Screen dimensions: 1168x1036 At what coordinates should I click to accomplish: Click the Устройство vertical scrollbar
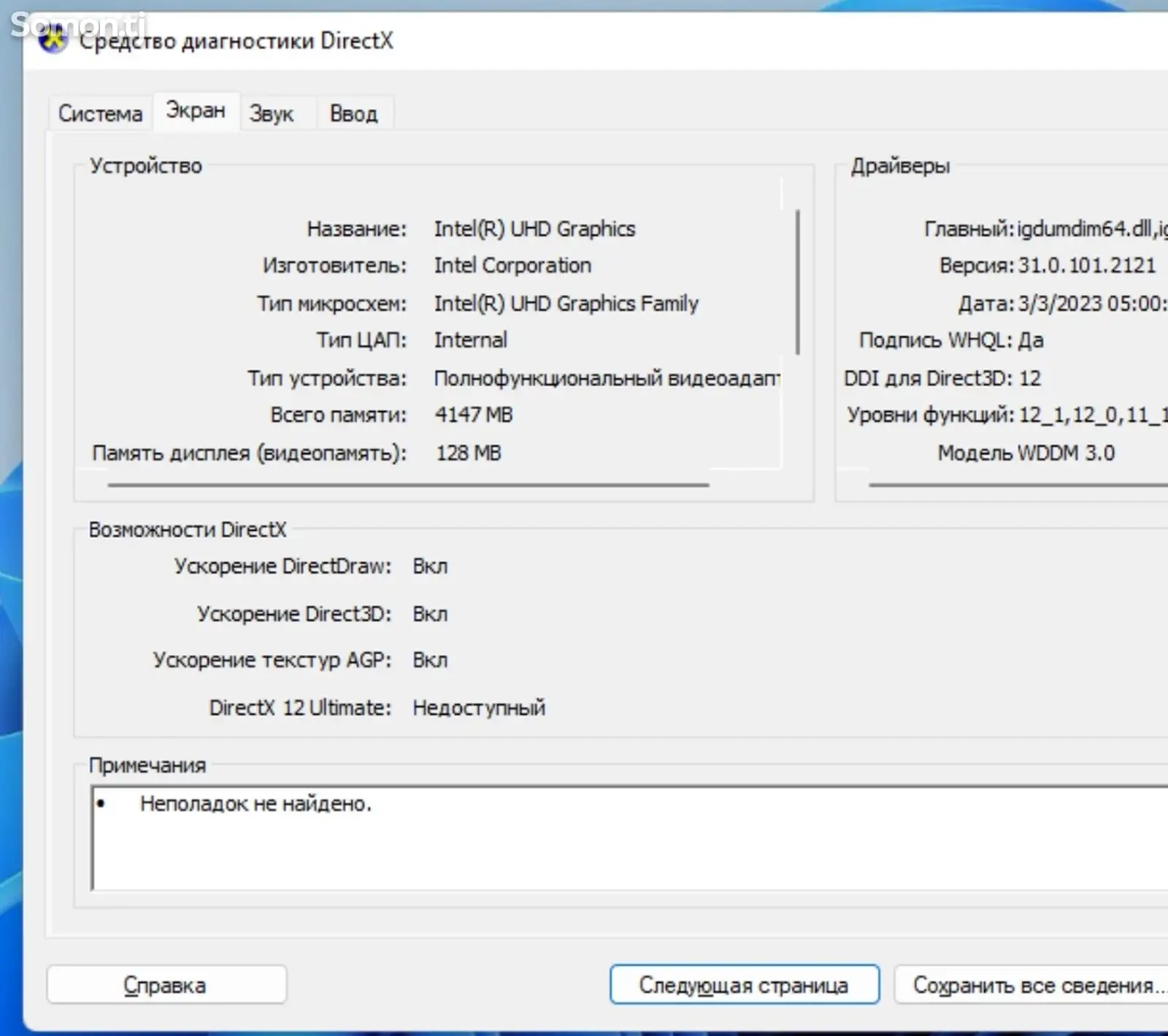798,283
